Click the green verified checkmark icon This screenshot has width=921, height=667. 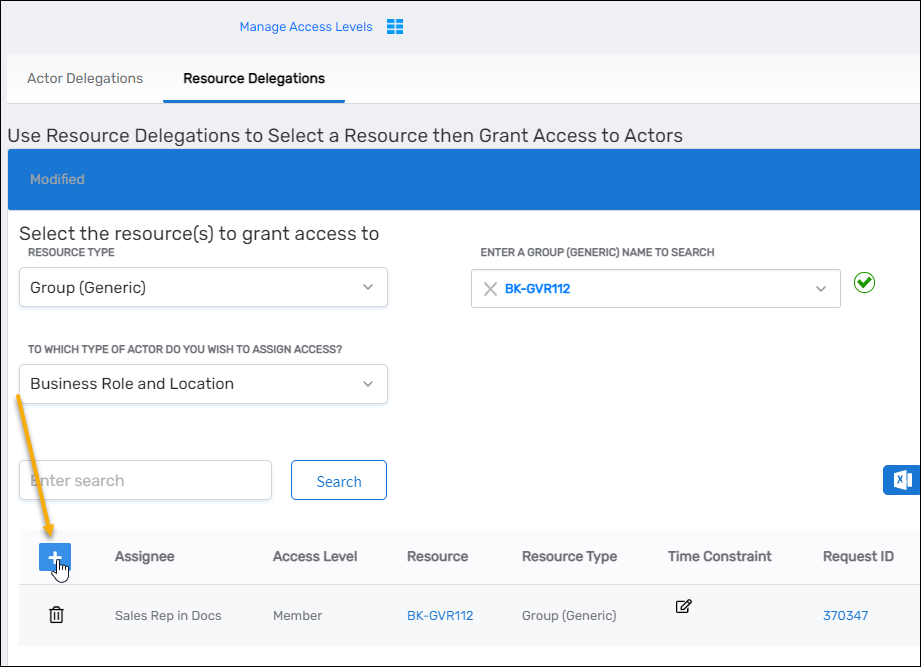[863, 283]
